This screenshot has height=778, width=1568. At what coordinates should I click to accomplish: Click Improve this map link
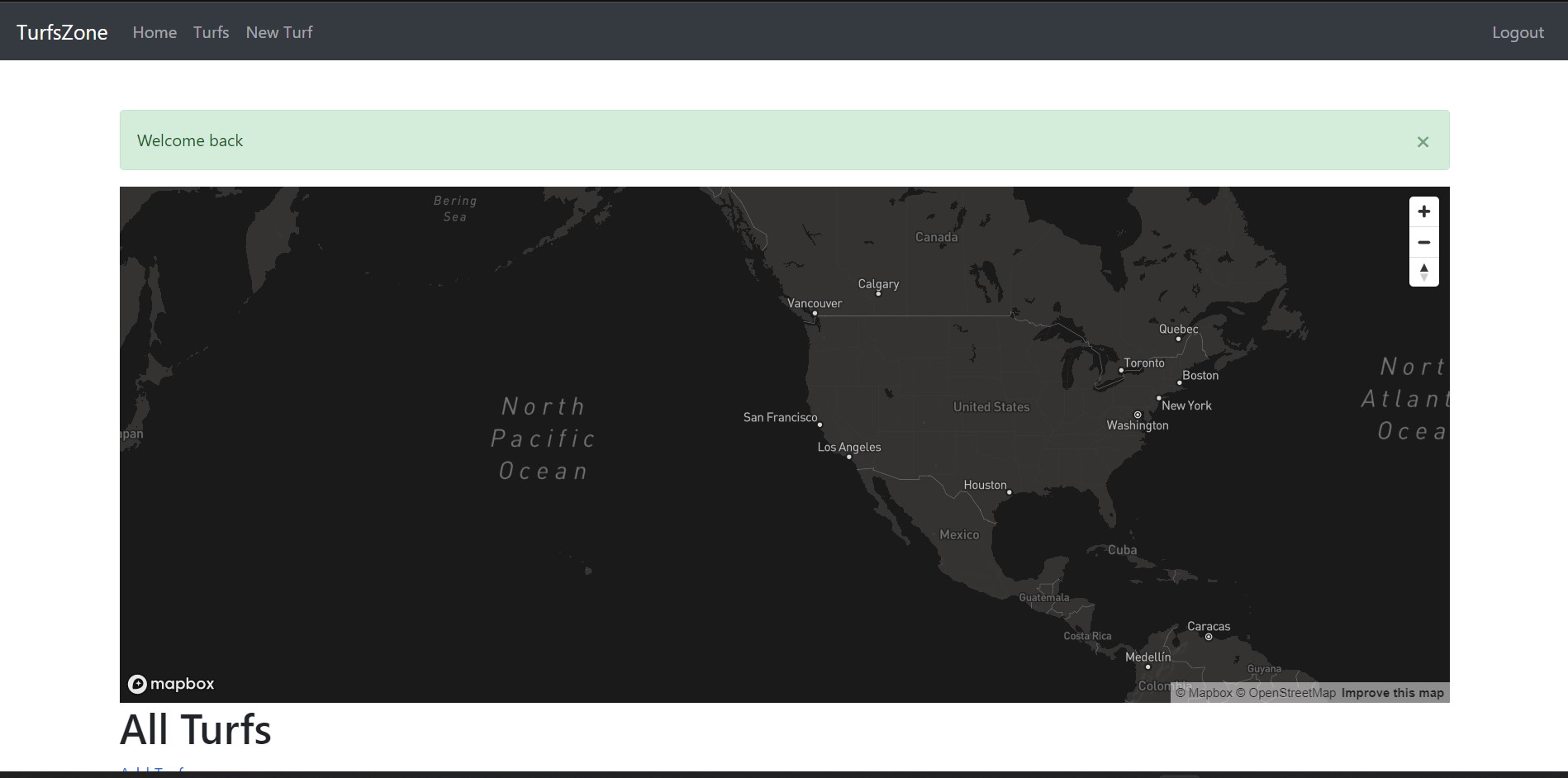coord(1392,693)
